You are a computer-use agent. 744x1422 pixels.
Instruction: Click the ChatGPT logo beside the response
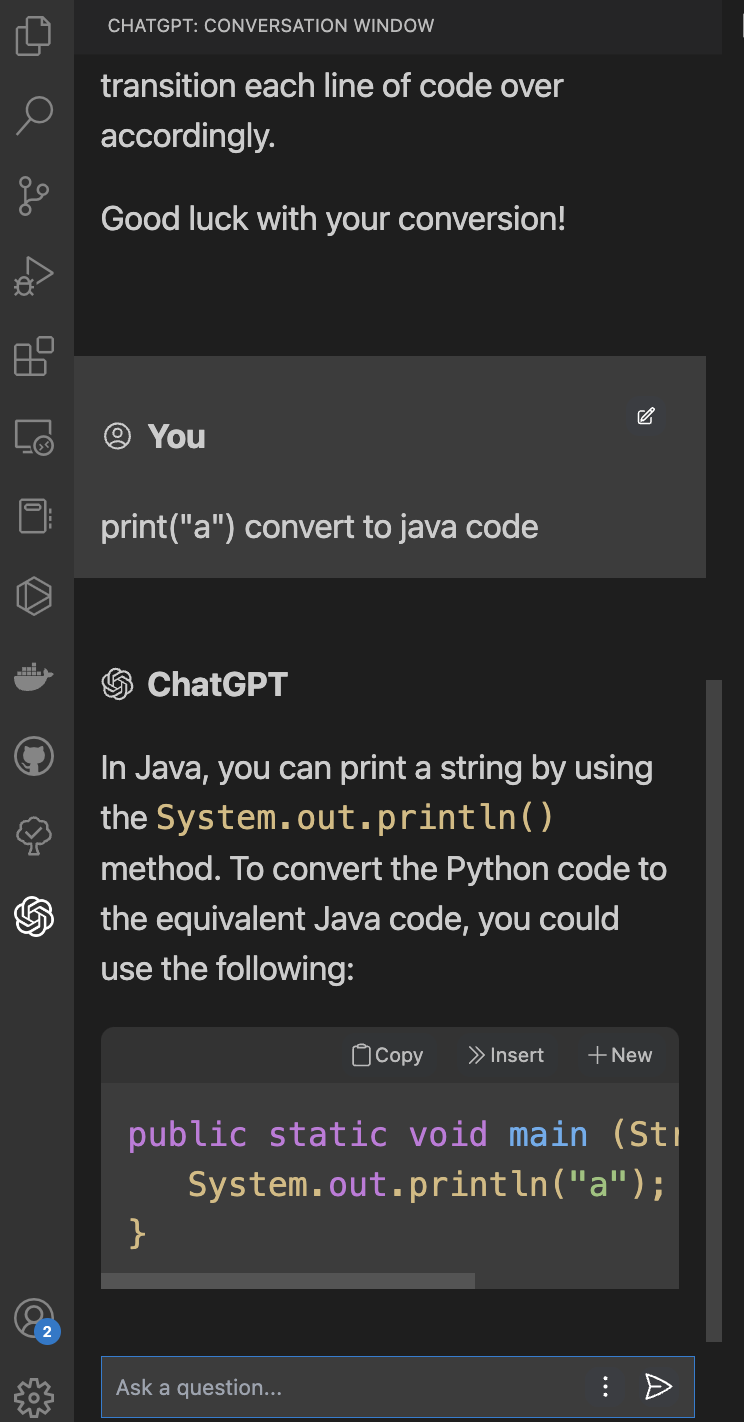point(117,684)
